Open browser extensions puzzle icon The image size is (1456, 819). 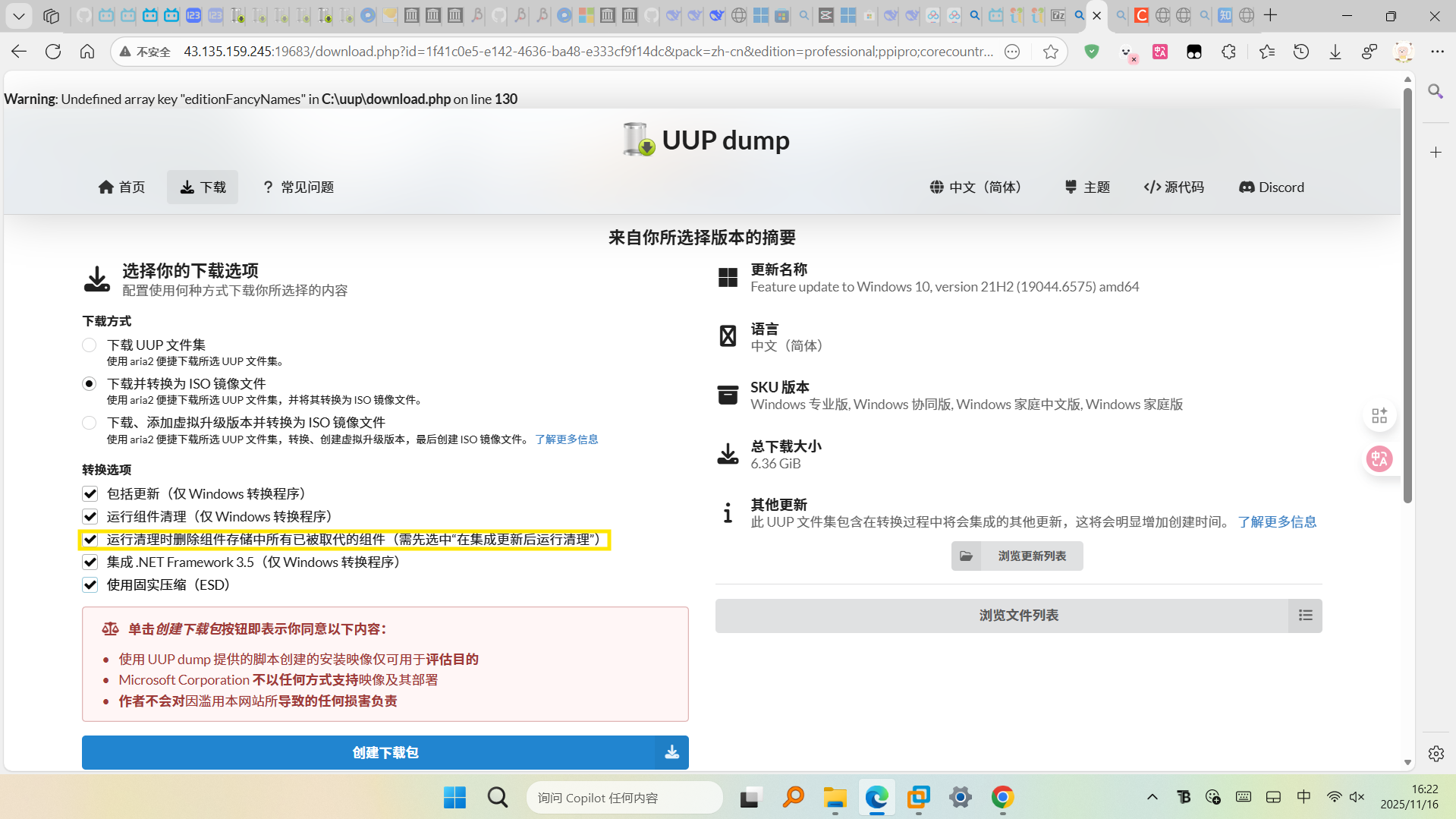click(1228, 52)
